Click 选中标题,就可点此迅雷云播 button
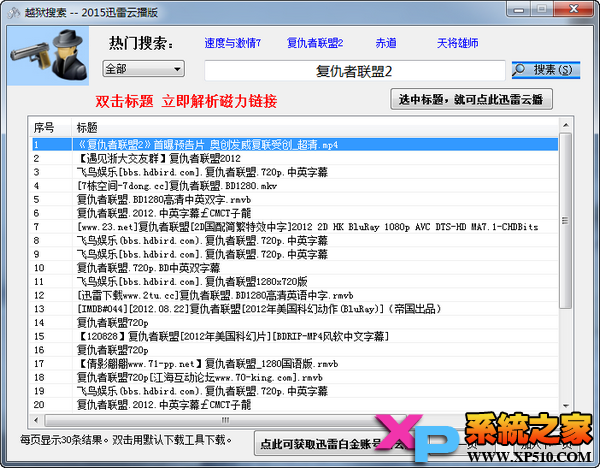600x468 pixels. coord(471,99)
